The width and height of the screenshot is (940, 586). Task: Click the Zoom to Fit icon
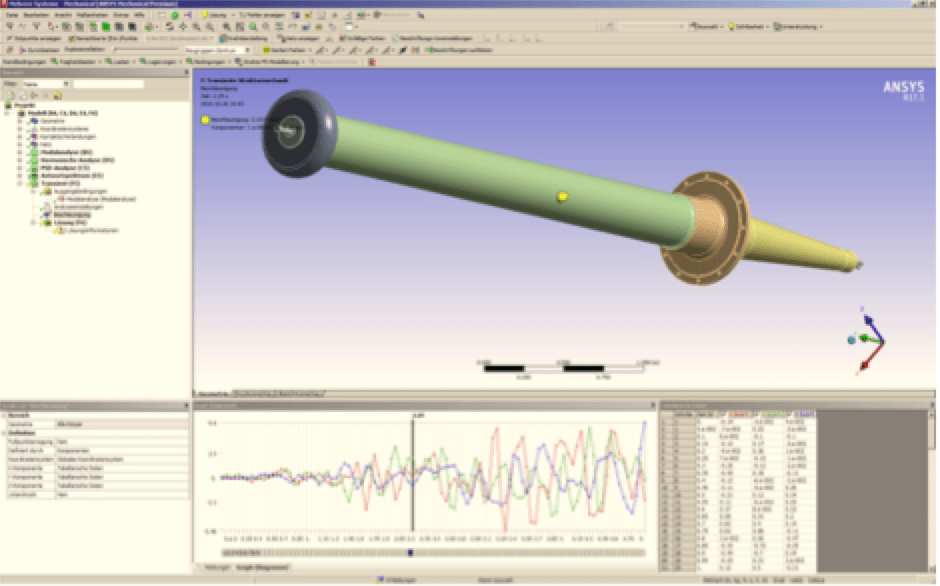point(227,26)
